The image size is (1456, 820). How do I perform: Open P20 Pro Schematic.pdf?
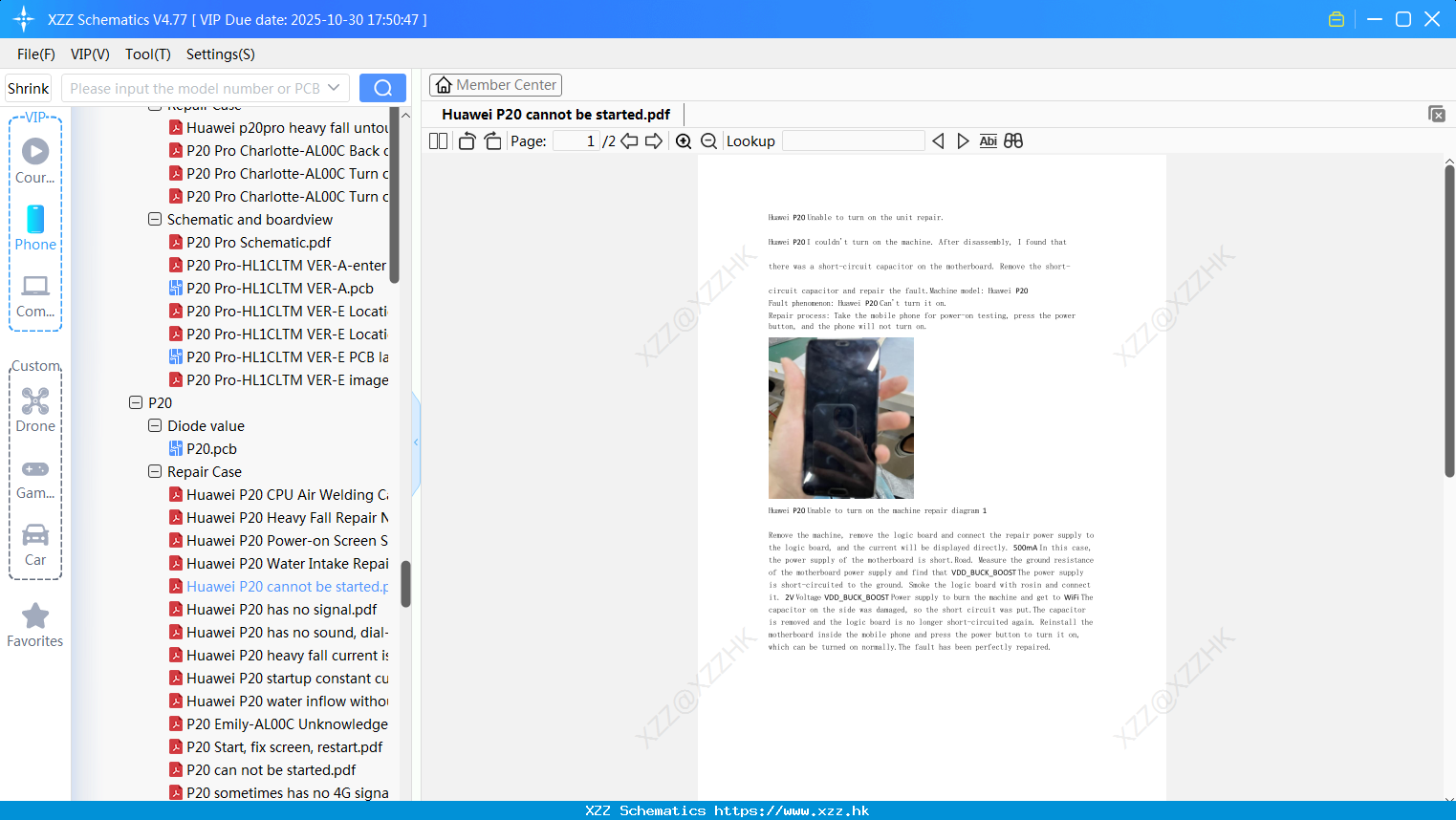pos(259,242)
